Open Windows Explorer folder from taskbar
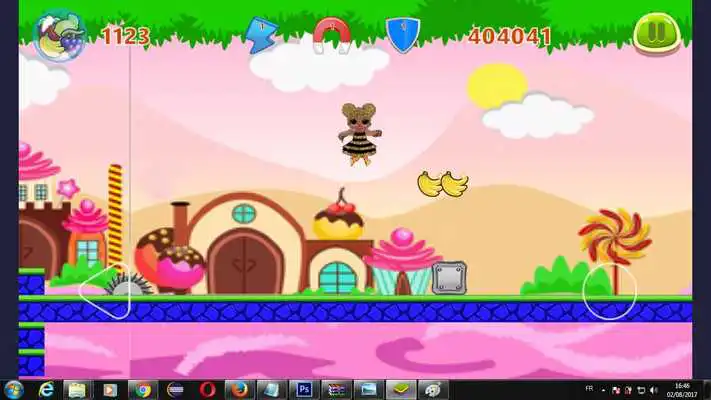 pos(78,390)
